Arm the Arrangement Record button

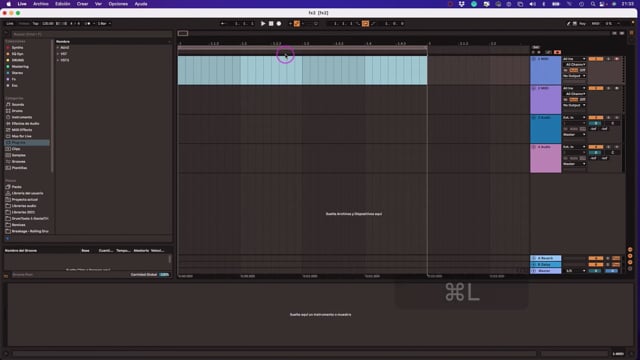pos(279,24)
